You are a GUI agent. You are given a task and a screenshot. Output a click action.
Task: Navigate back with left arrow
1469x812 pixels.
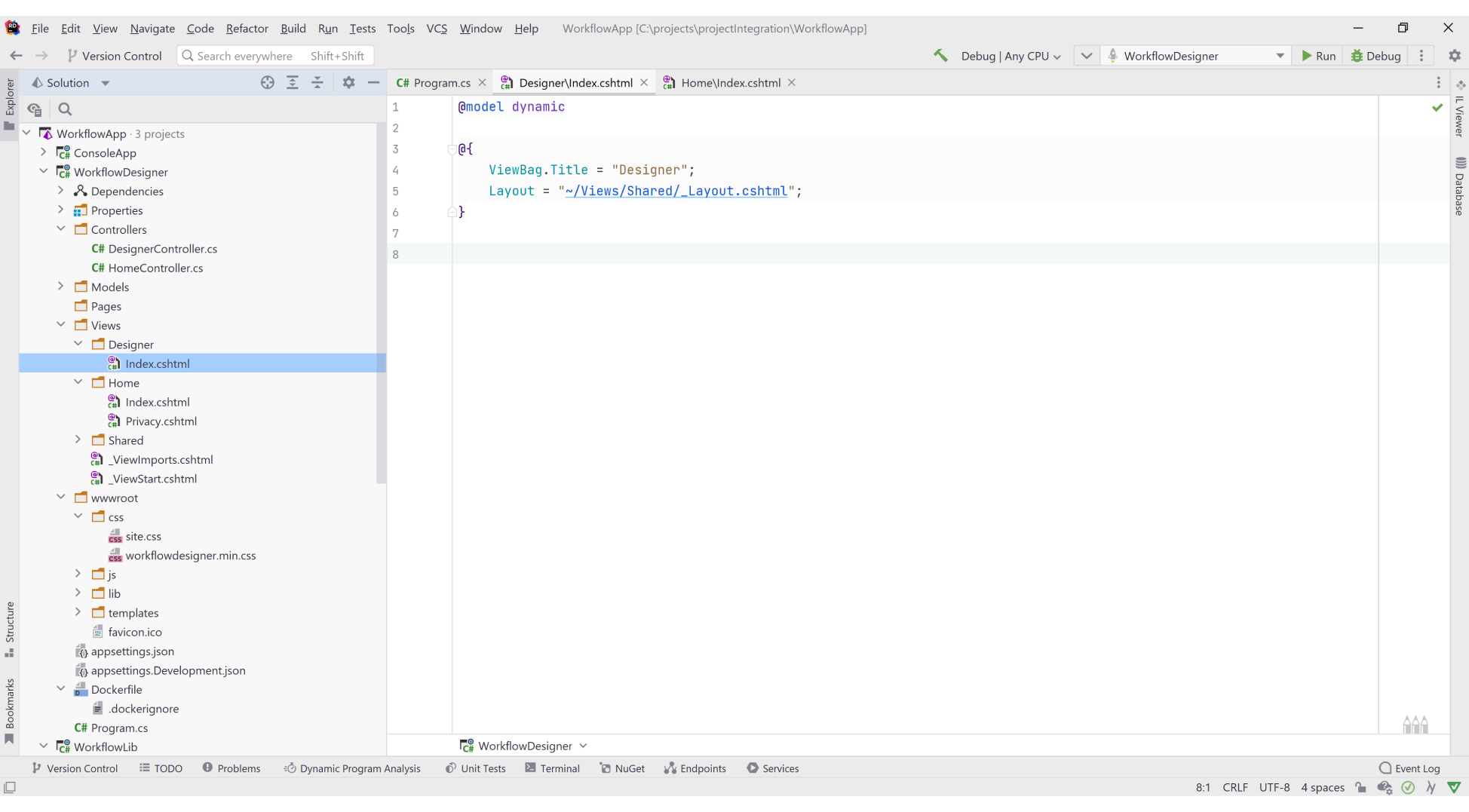click(x=16, y=56)
